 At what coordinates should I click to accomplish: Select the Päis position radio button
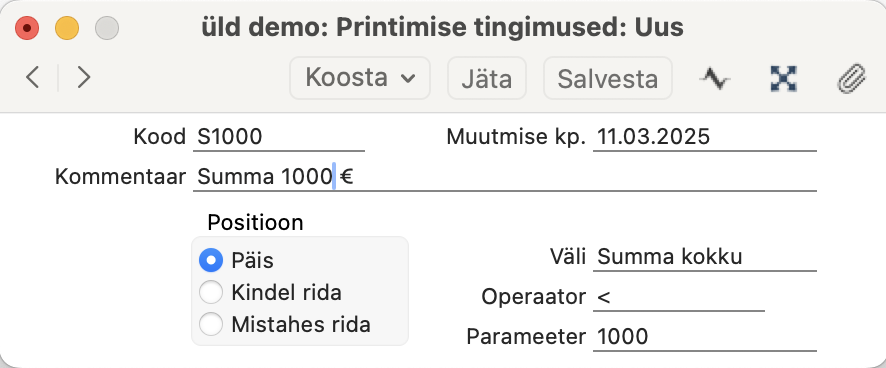(211, 261)
